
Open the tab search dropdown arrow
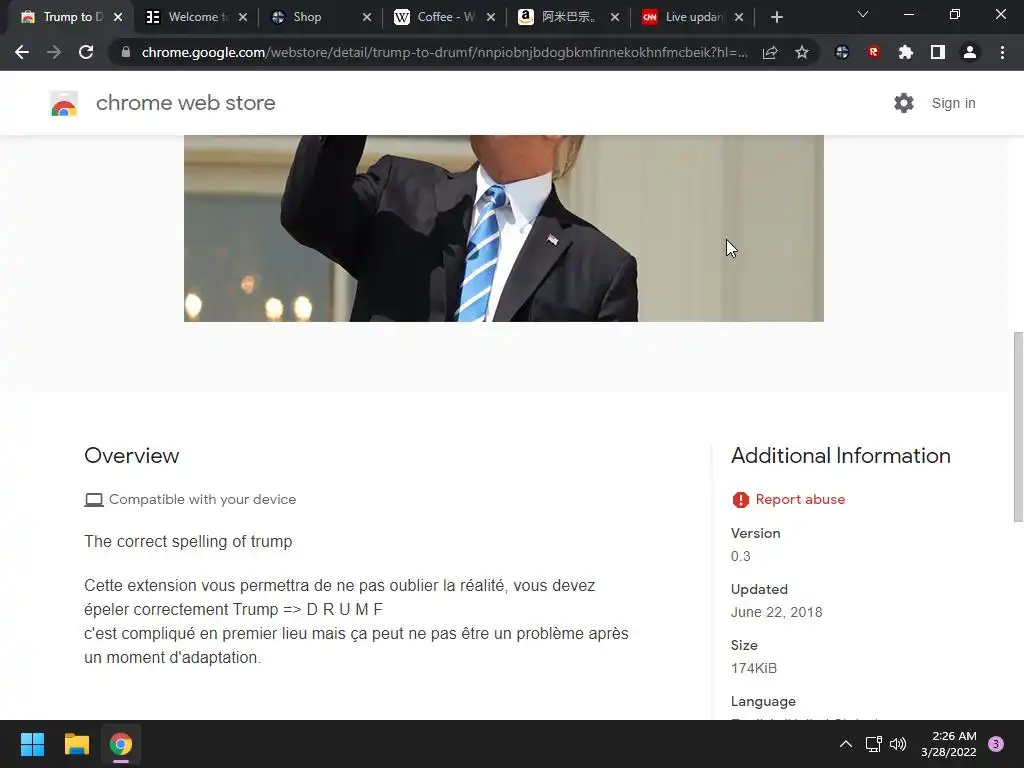coord(863,14)
